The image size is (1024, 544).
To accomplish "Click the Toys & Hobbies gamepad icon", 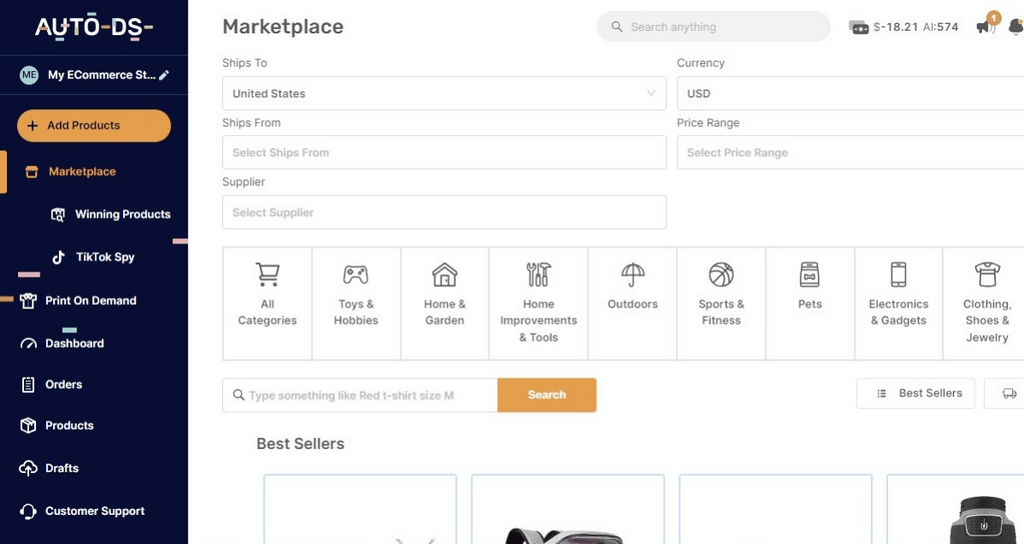I will (x=356, y=274).
